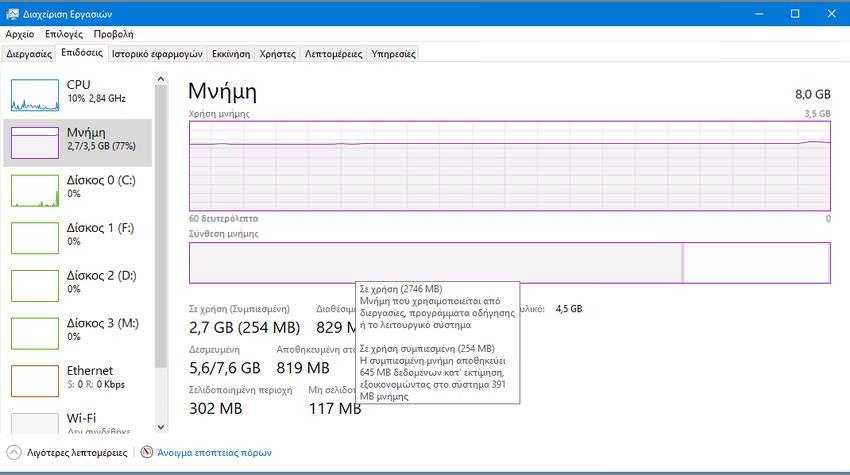Click the Ethernet label in sidebar
The image size is (850, 475).
pos(90,370)
